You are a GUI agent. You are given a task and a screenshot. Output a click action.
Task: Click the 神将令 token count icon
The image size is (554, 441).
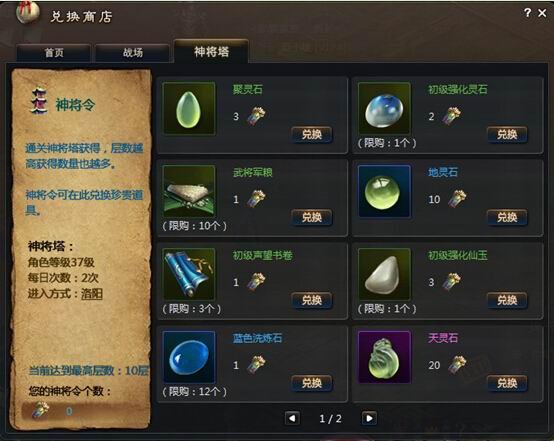[40, 410]
